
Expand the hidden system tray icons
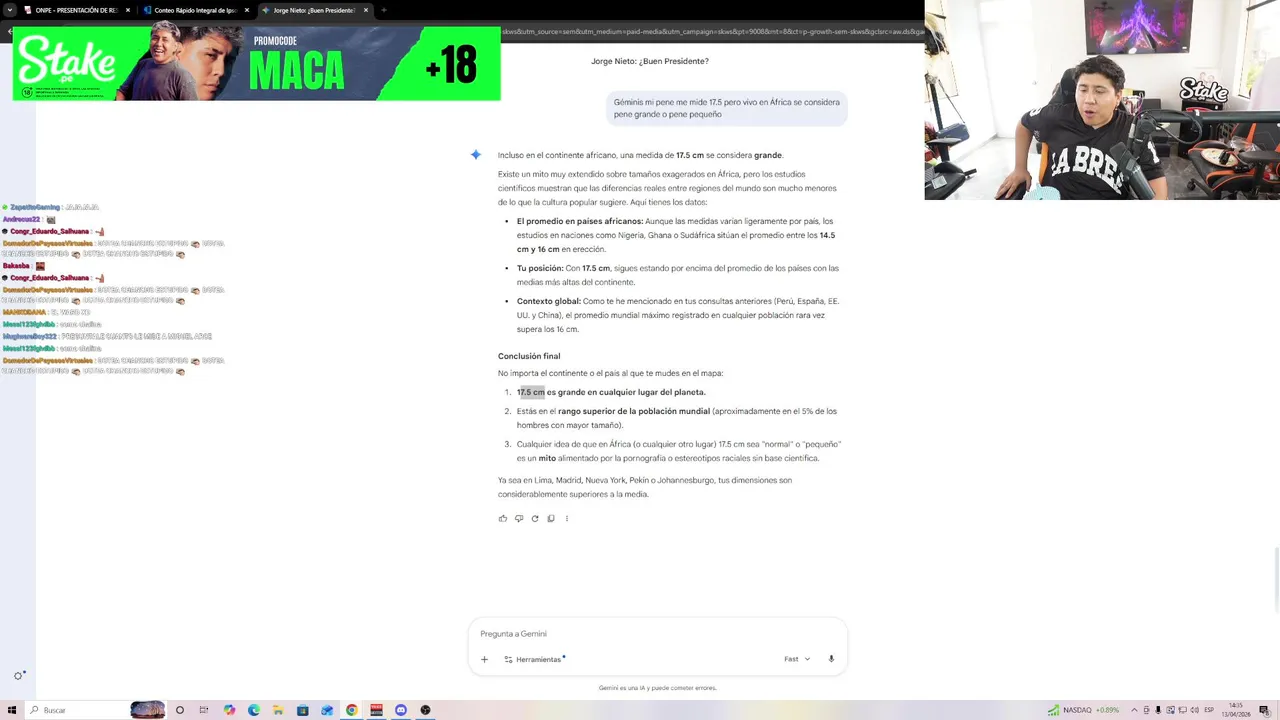pos(1136,710)
